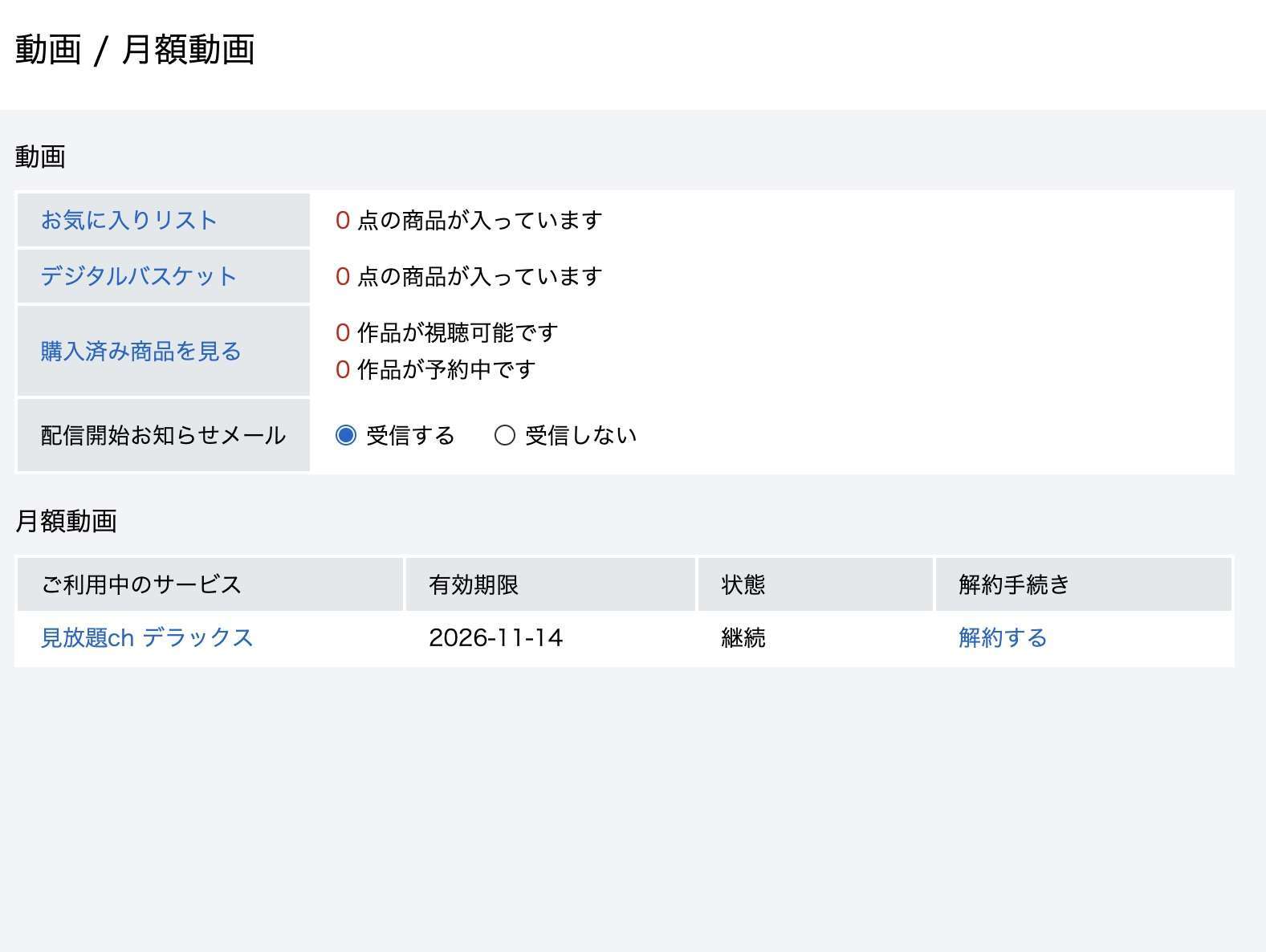The image size is (1266, 952).
Task: Click the 配信開始お知らせメール label
Action: click(164, 435)
